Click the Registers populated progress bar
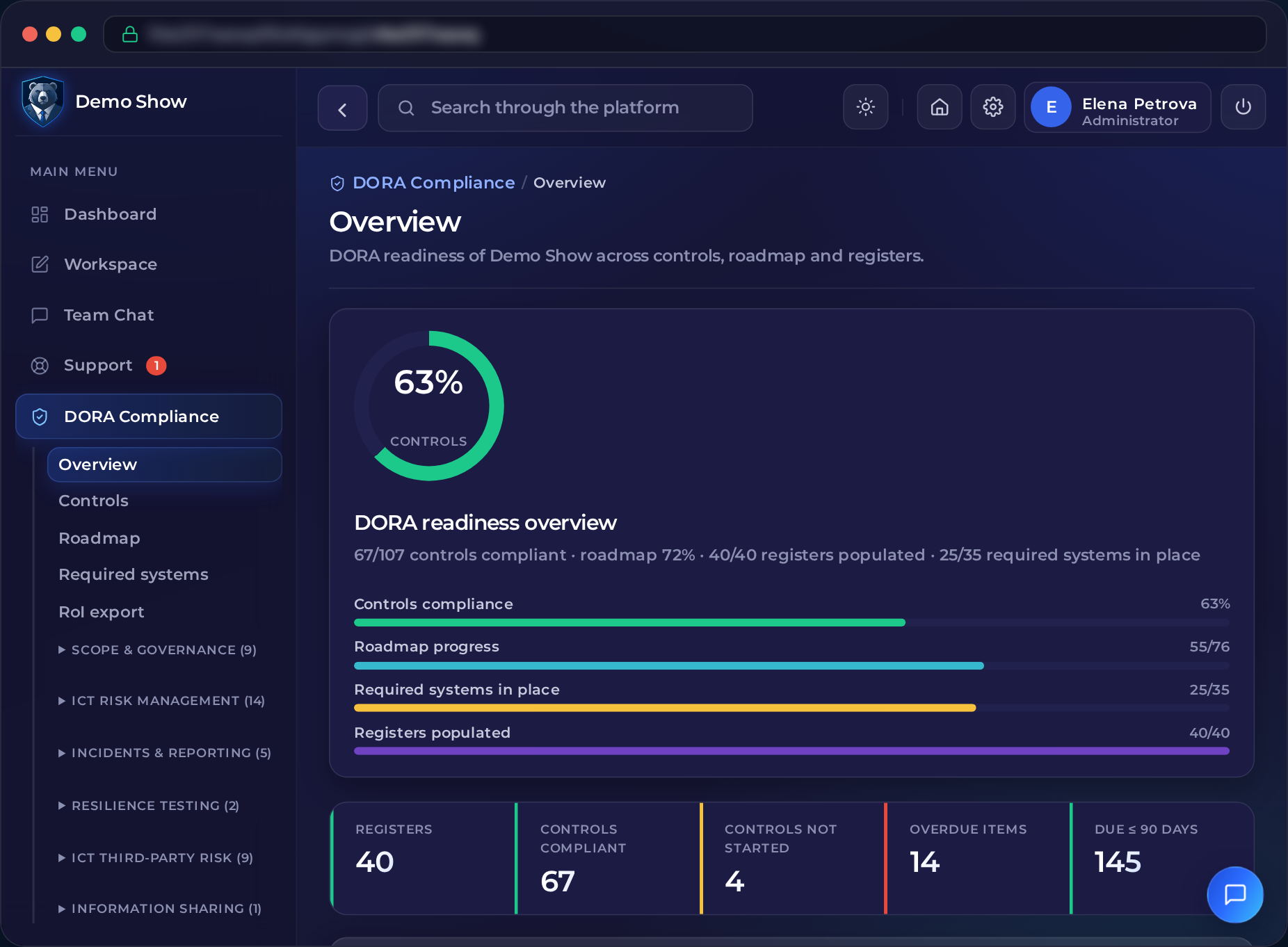This screenshot has height=947, width=1288. [791, 751]
